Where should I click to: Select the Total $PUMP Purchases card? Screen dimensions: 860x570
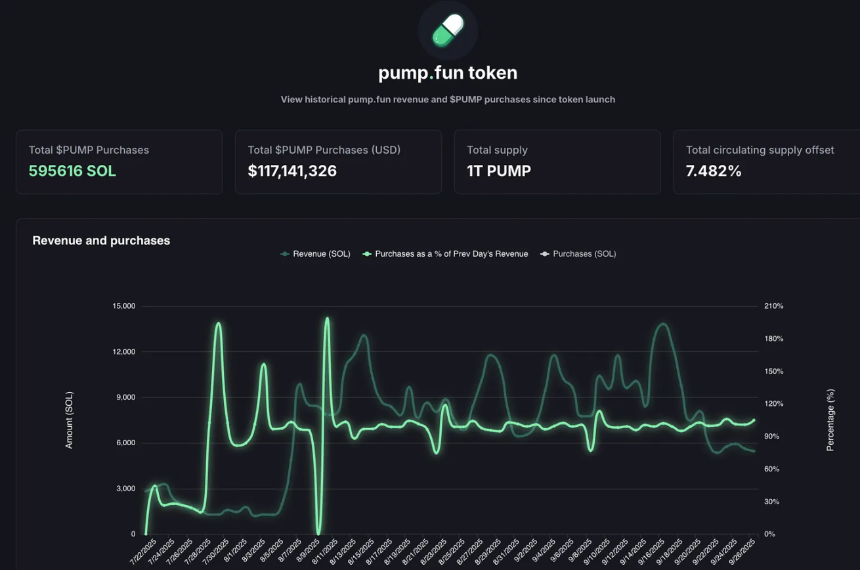119,161
